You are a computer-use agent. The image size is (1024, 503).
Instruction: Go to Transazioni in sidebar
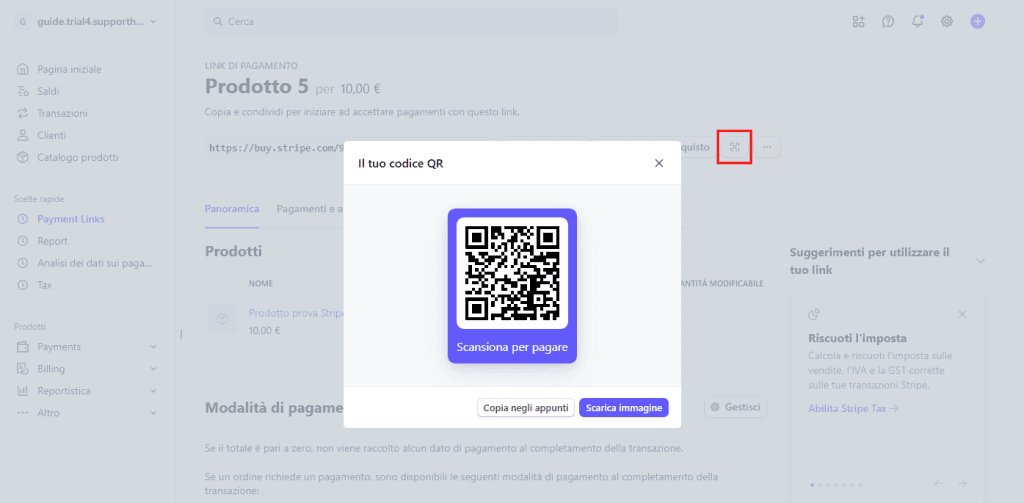pyautogui.click(x=62, y=113)
